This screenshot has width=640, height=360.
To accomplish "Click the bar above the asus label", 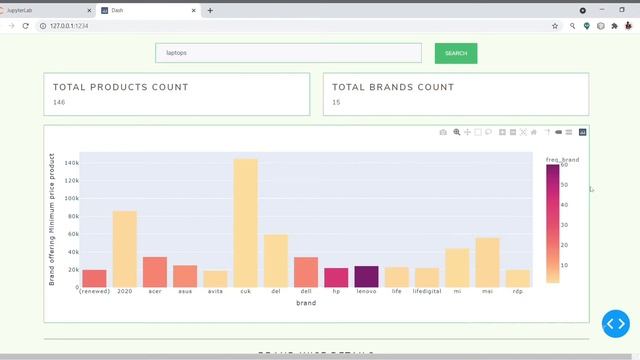I will coord(185,276).
